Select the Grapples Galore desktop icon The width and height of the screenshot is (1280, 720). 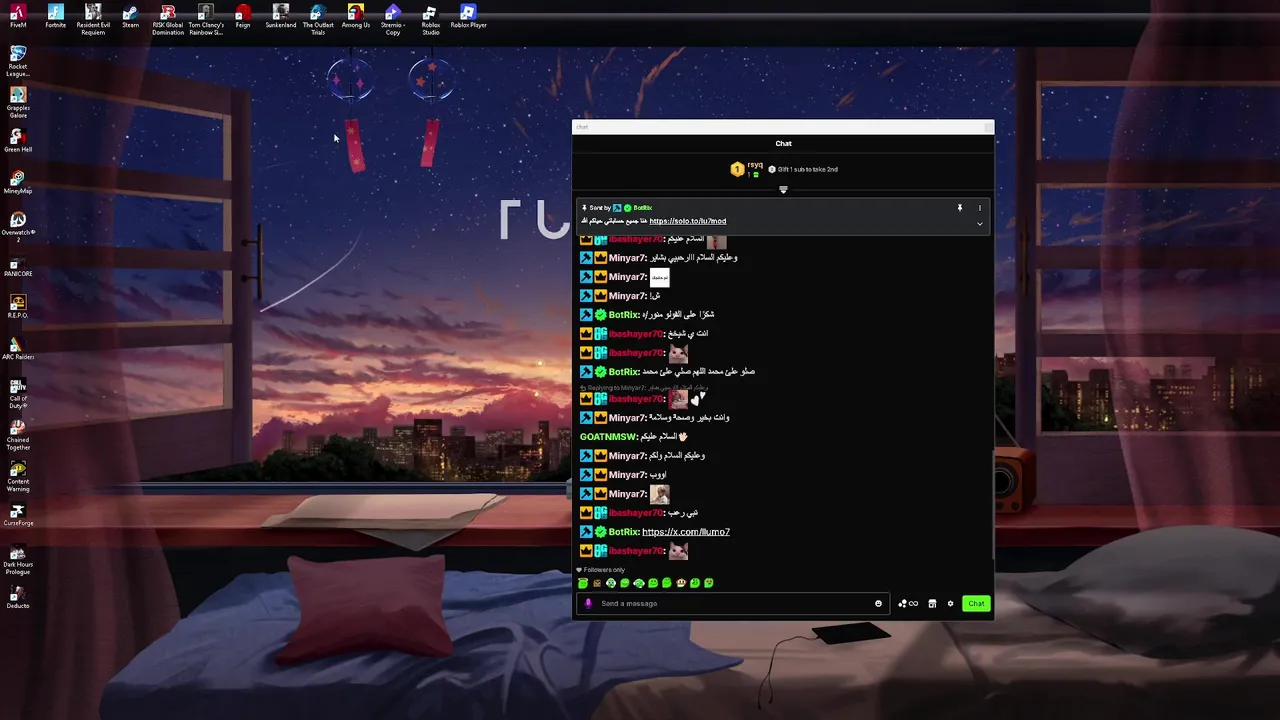click(18, 103)
